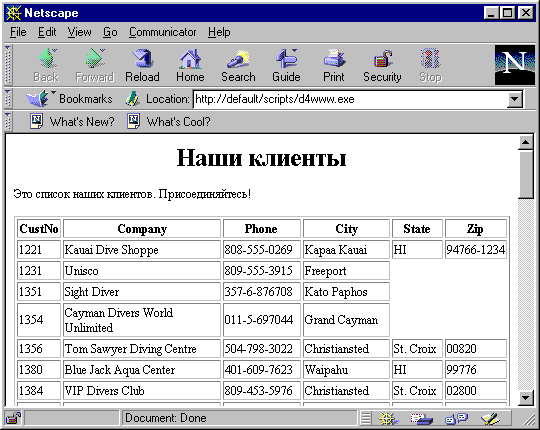Open the Mailbox icon in component bar

pyautogui.click(x=422, y=419)
